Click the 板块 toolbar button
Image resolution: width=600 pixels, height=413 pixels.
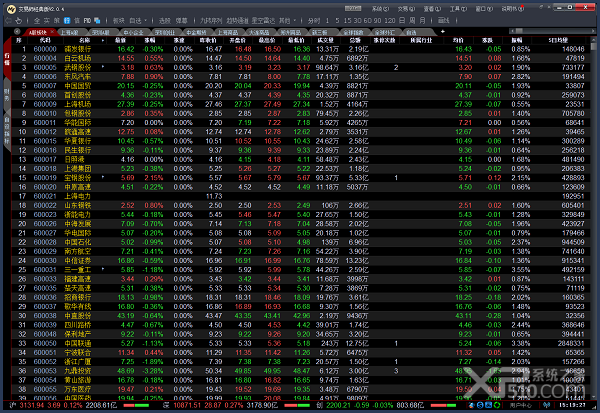coord(119,21)
